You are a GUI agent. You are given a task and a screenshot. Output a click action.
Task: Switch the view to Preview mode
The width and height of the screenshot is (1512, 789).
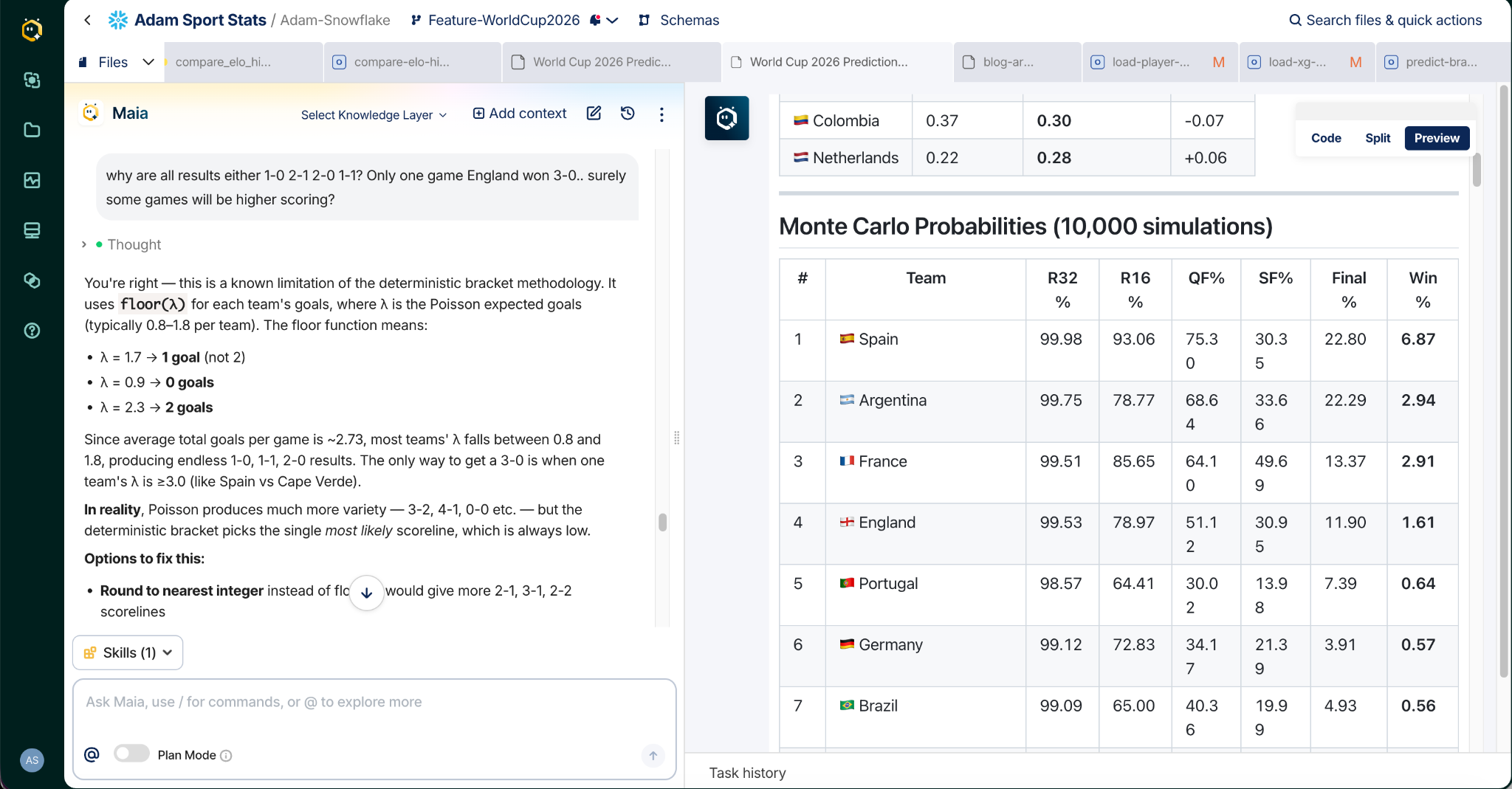click(1437, 138)
